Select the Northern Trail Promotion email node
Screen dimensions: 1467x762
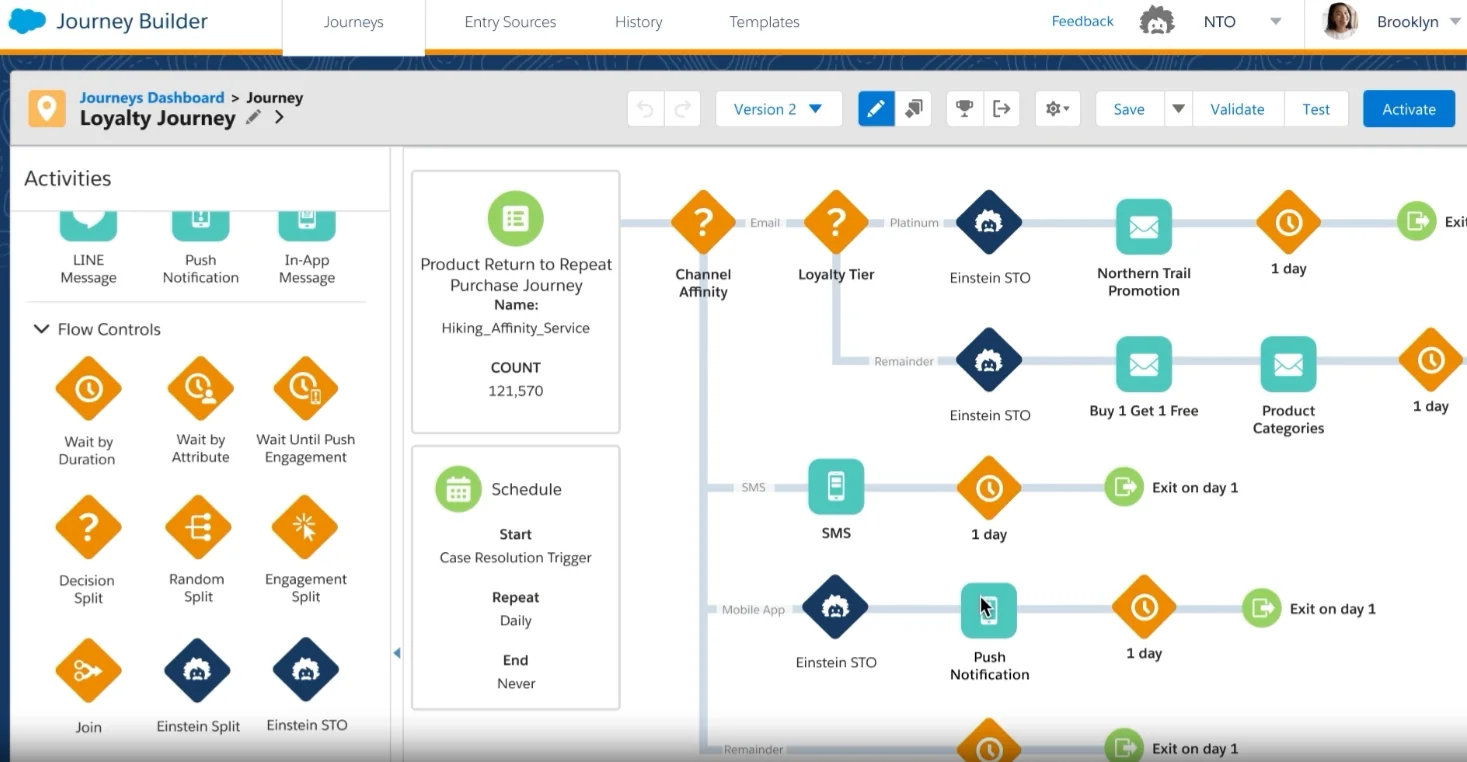(x=1143, y=227)
